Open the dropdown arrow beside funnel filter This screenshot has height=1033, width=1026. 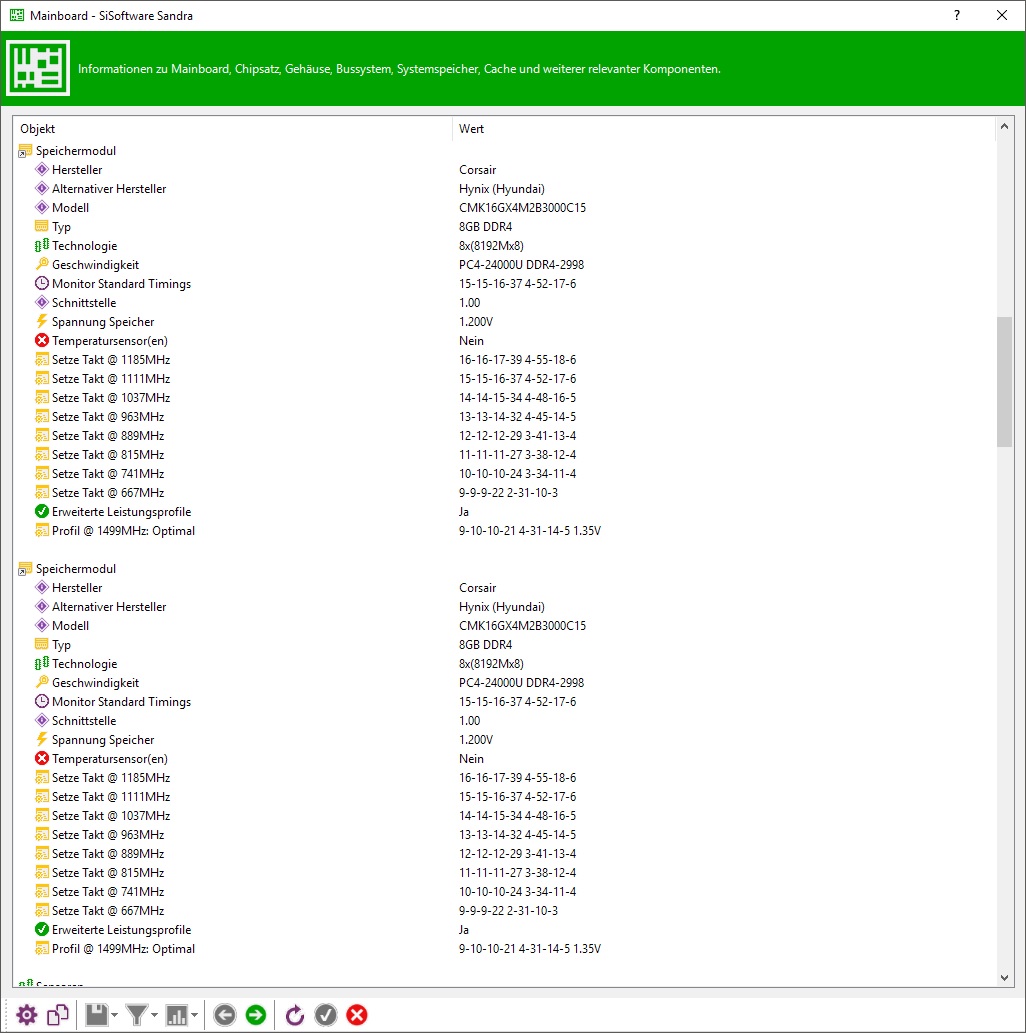click(154, 1015)
